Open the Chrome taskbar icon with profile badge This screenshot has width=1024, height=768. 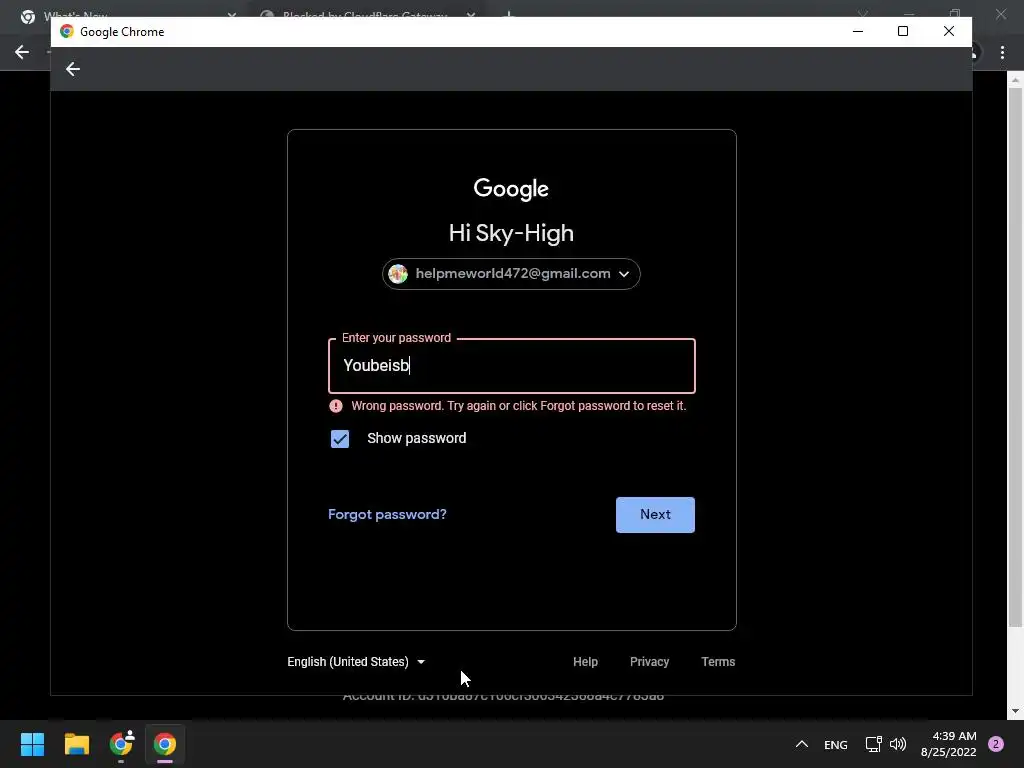(121, 744)
